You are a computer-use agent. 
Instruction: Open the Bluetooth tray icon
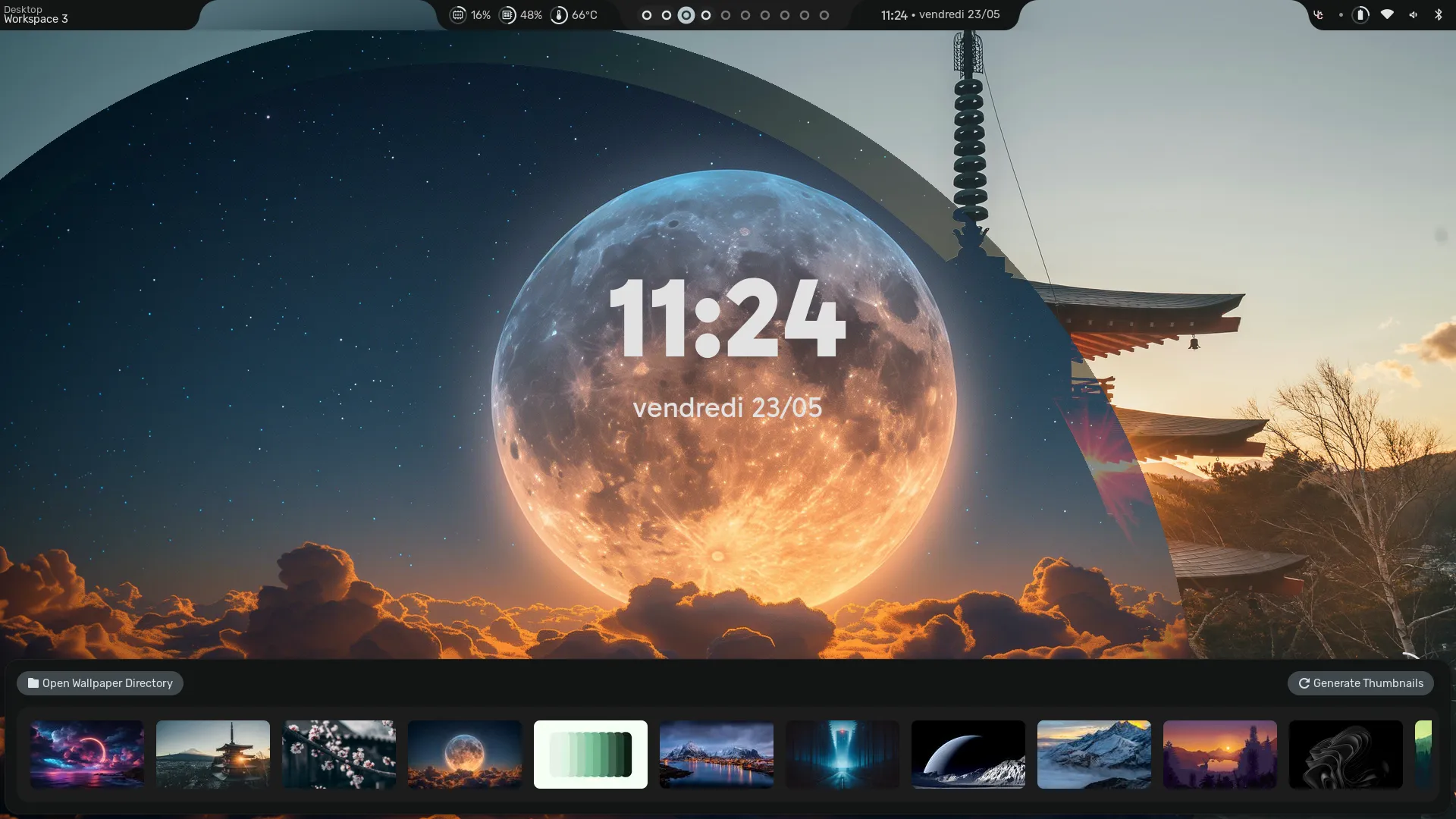(x=1439, y=14)
